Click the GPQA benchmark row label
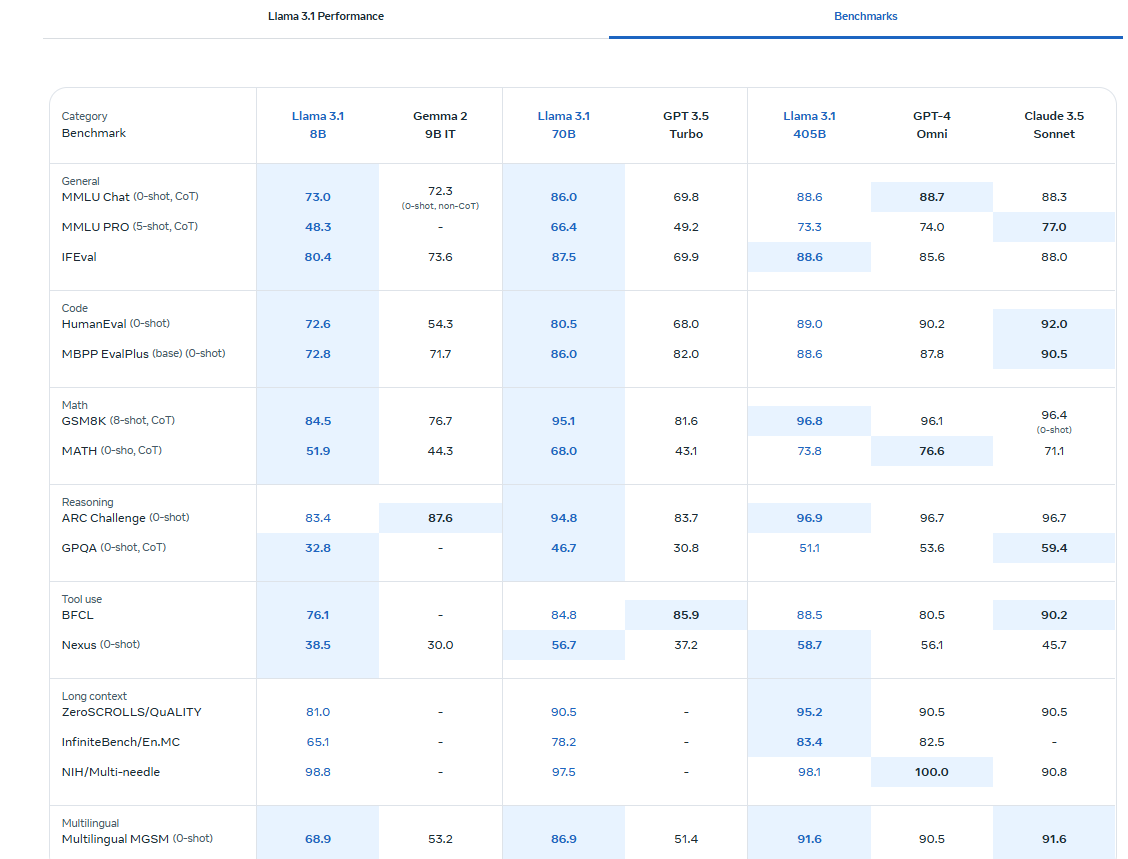 [x=114, y=547]
